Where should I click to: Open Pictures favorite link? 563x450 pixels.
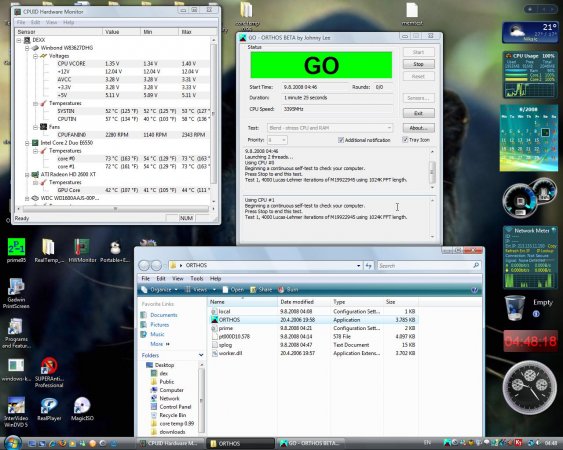pyautogui.click(x=159, y=325)
